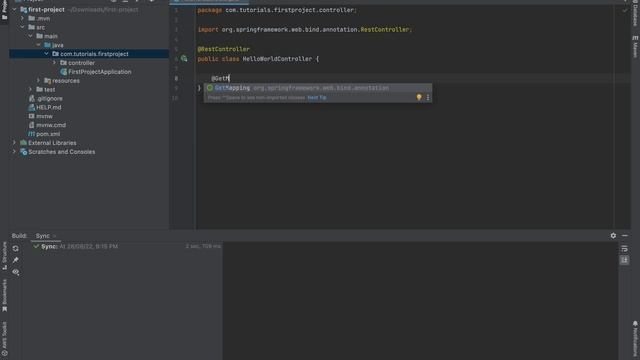Open the Maven tool window tab

tap(635, 47)
